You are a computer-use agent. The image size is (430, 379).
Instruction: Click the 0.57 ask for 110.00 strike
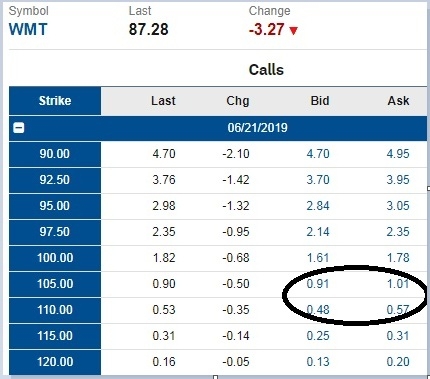pyautogui.click(x=398, y=310)
